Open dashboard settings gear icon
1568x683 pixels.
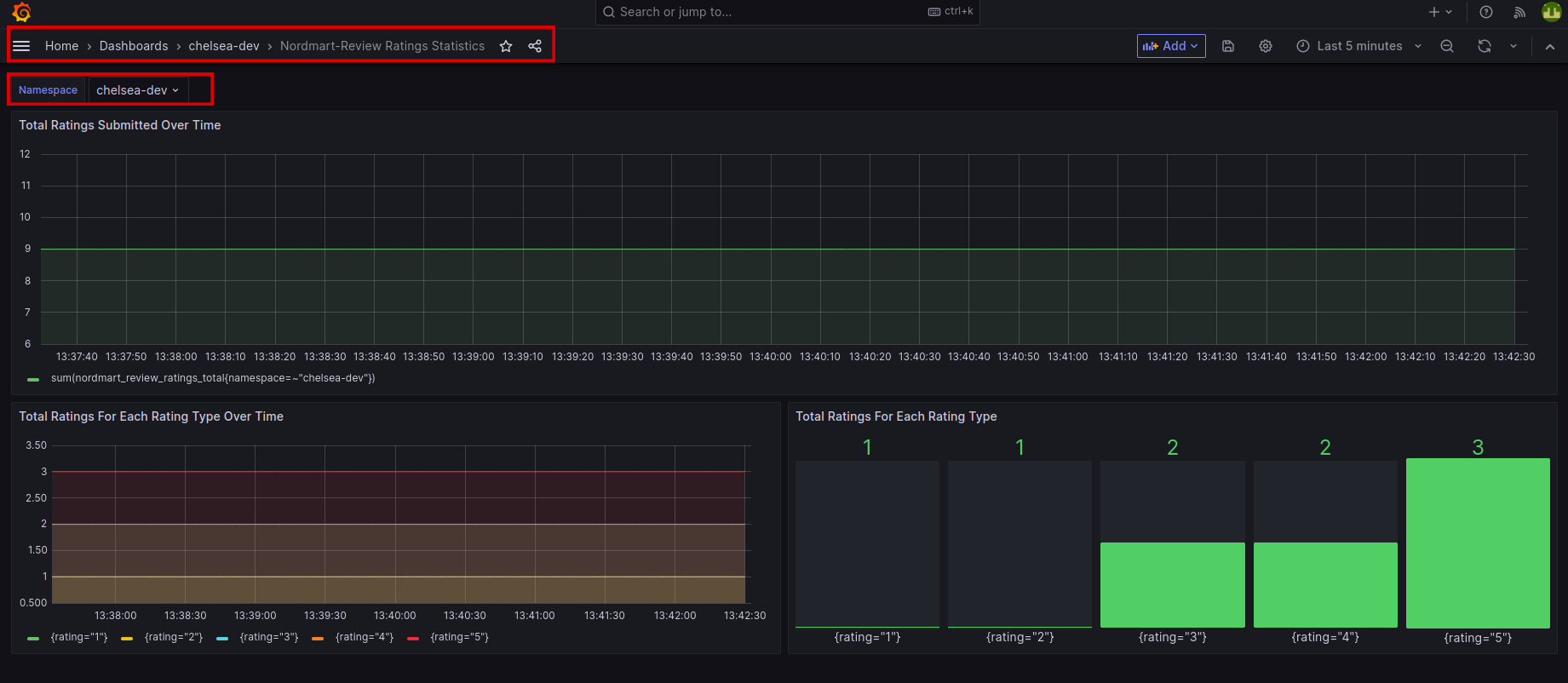(x=1266, y=46)
